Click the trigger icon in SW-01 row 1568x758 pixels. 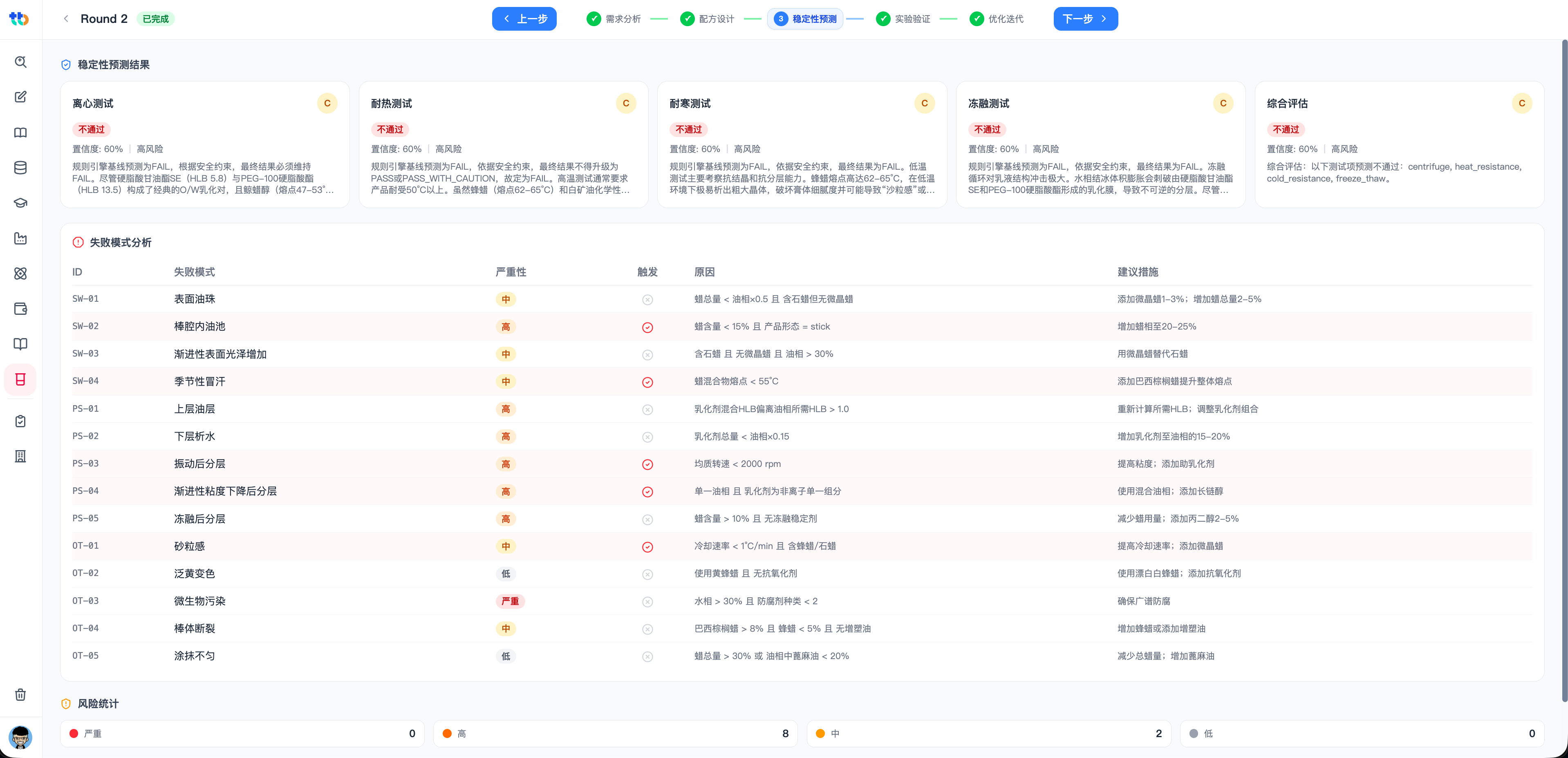coord(647,300)
